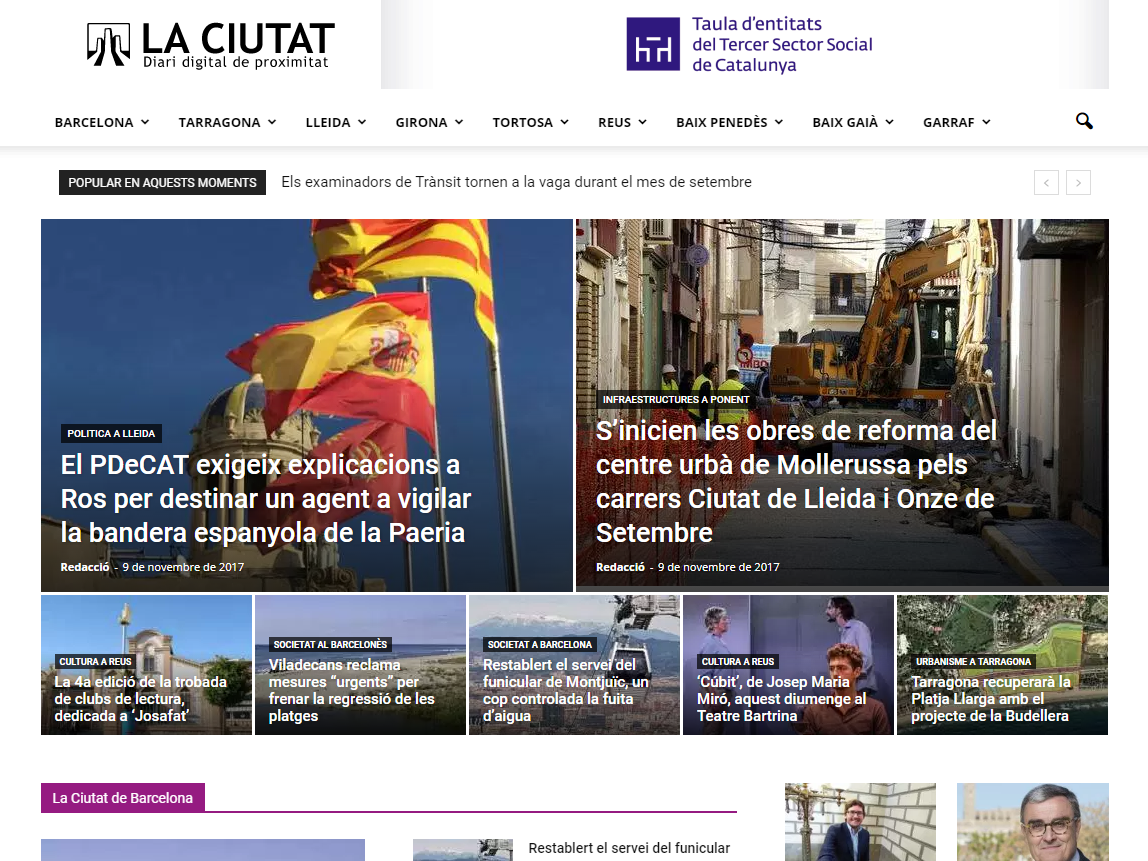Image resolution: width=1148 pixels, height=861 pixels.
Task: Open the REUS menu item
Action: pyautogui.click(x=614, y=122)
